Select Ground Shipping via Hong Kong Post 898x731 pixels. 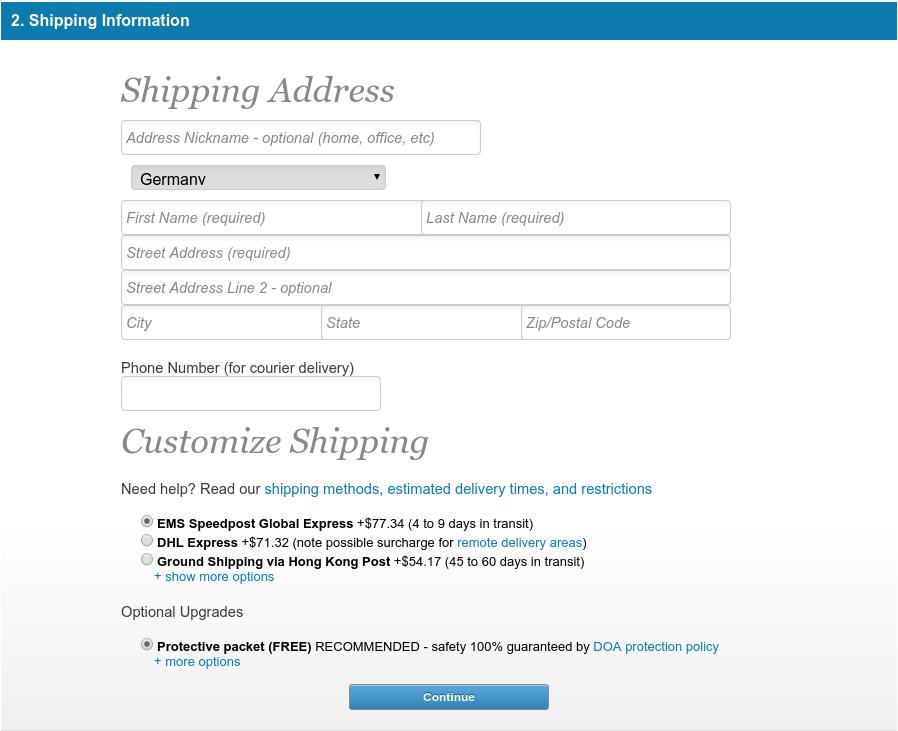coord(147,560)
